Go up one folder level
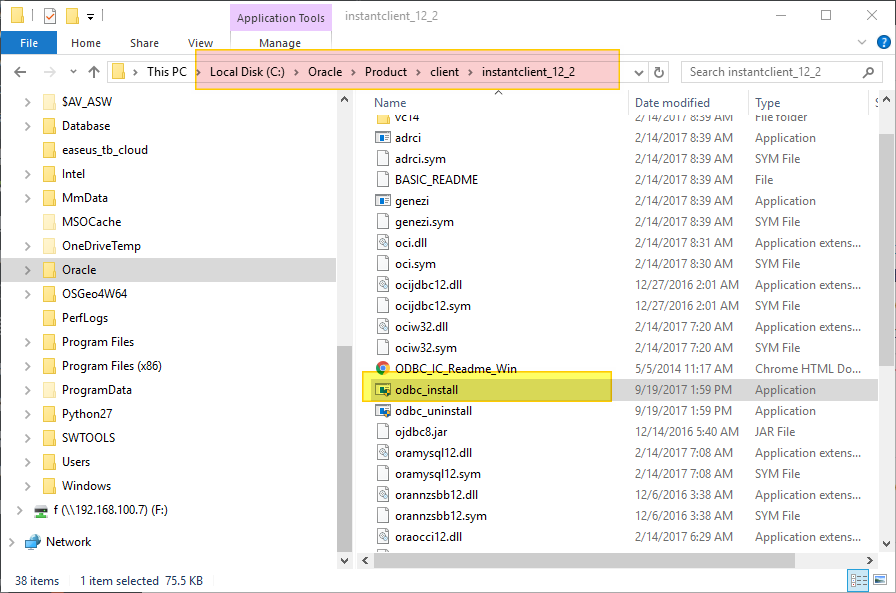This screenshot has height=593, width=896. click(94, 72)
